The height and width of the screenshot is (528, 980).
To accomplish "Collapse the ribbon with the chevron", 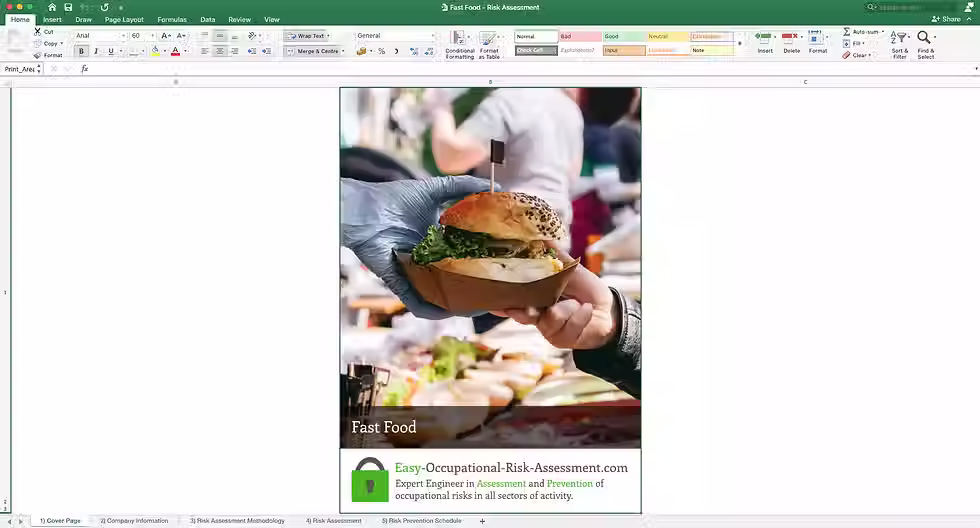I will click(x=969, y=19).
